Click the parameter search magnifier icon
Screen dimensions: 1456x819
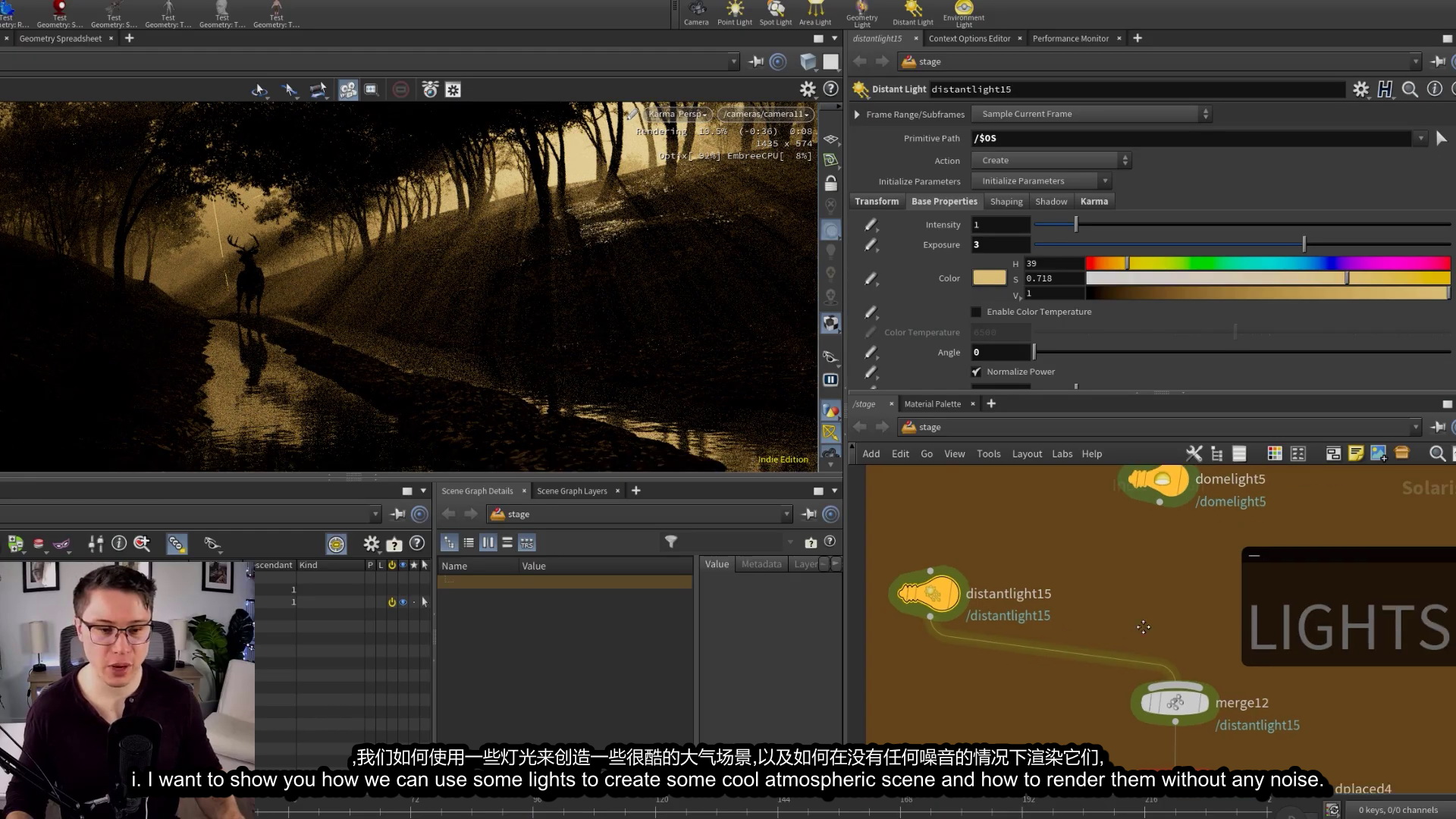pyautogui.click(x=1410, y=89)
